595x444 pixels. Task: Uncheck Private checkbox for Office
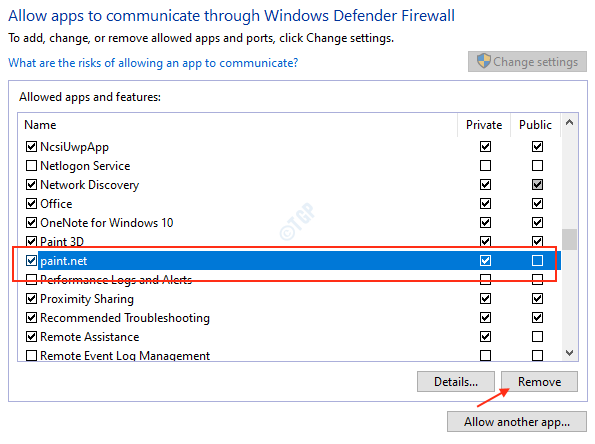coord(485,203)
